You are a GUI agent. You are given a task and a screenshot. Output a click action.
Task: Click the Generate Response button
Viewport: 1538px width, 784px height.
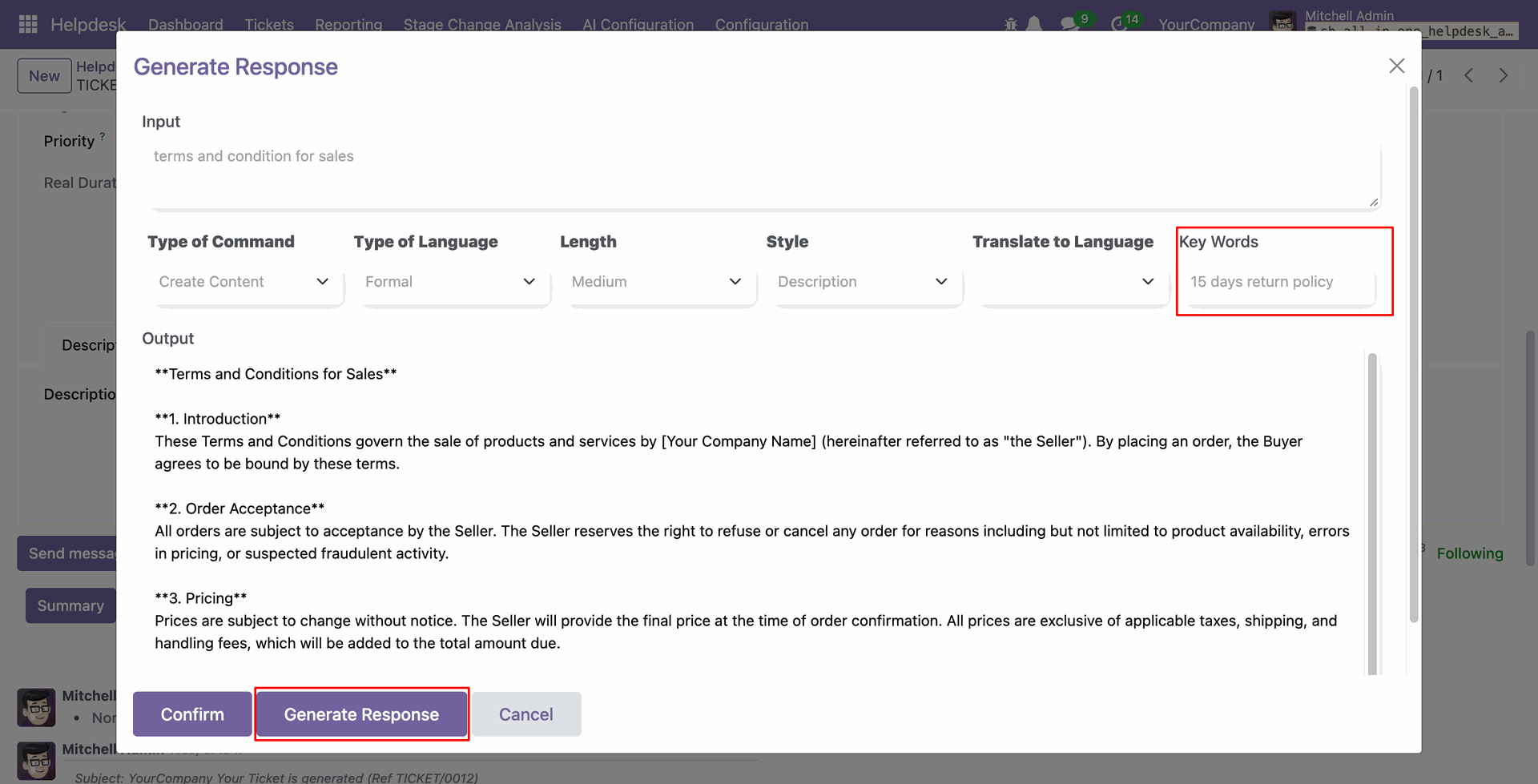(x=361, y=714)
